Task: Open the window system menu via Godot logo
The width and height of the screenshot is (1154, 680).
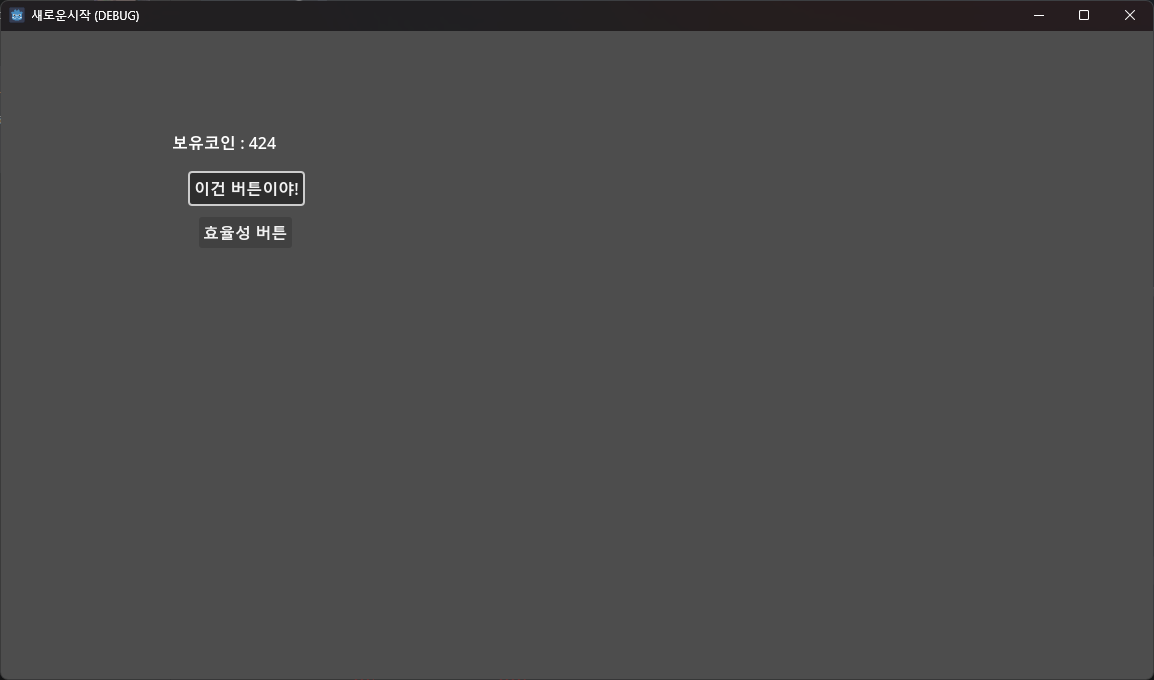Action: coord(17,15)
